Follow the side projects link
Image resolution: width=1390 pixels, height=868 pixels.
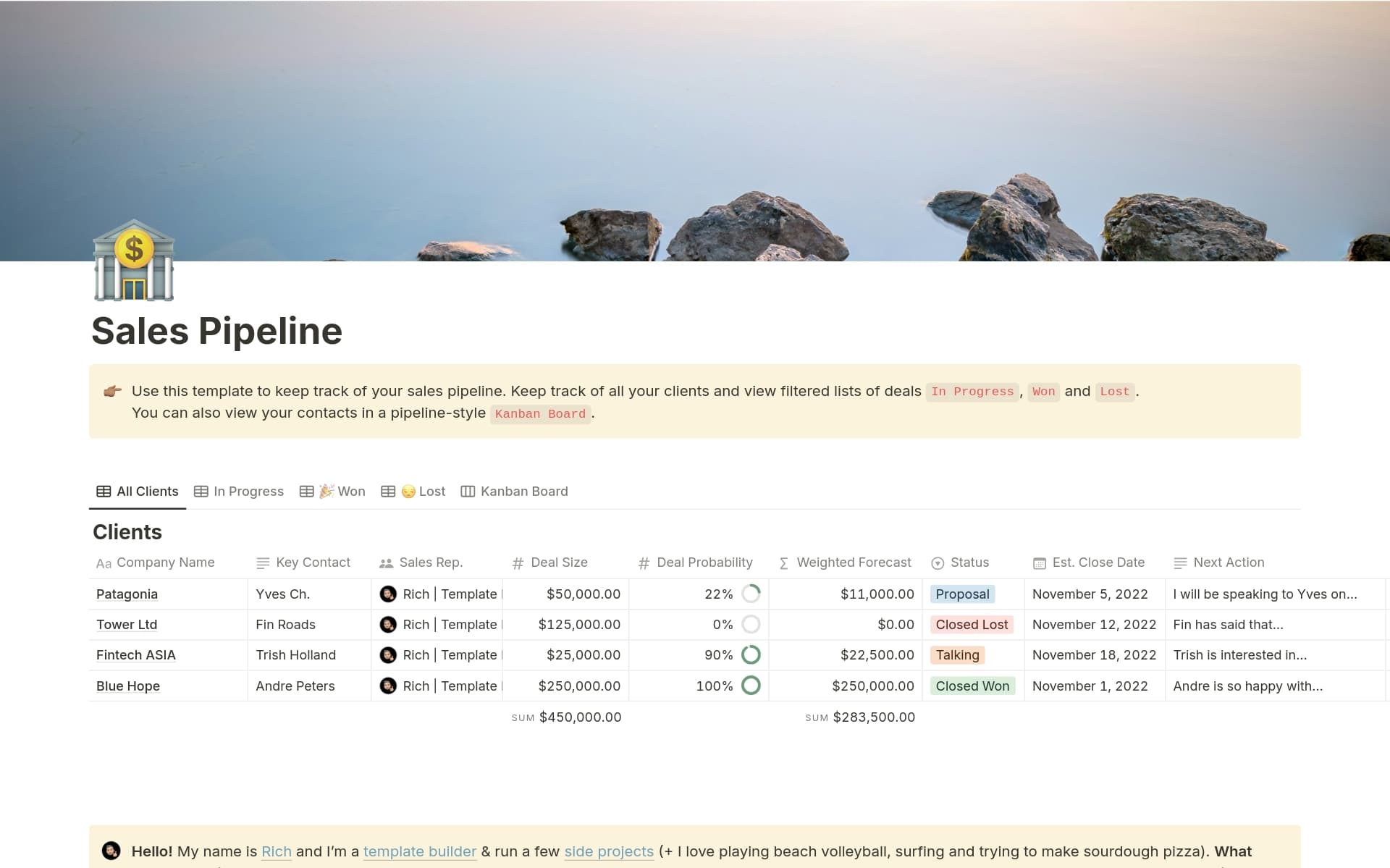(608, 851)
